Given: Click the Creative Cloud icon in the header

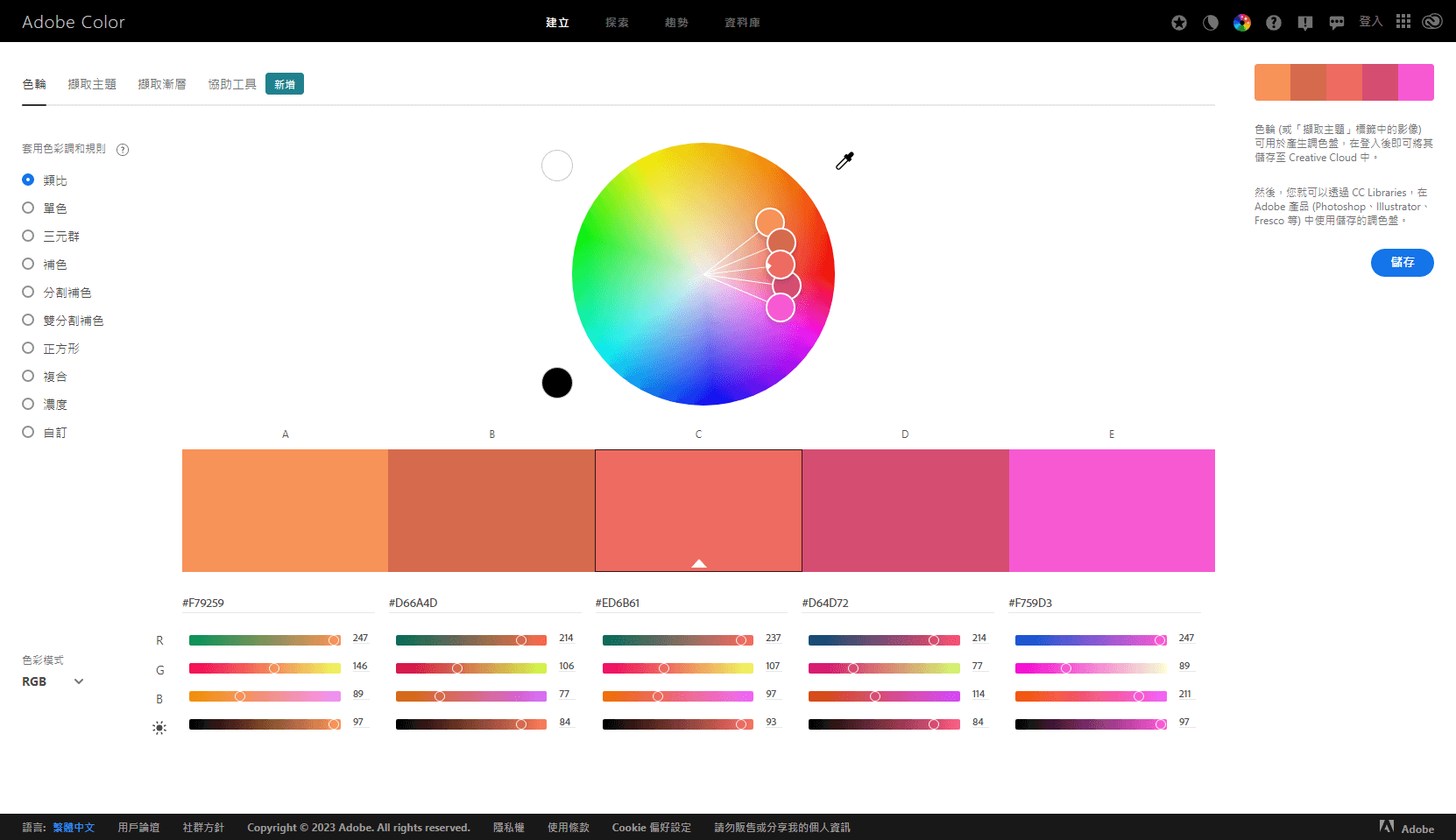Looking at the screenshot, I should tap(1432, 21).
